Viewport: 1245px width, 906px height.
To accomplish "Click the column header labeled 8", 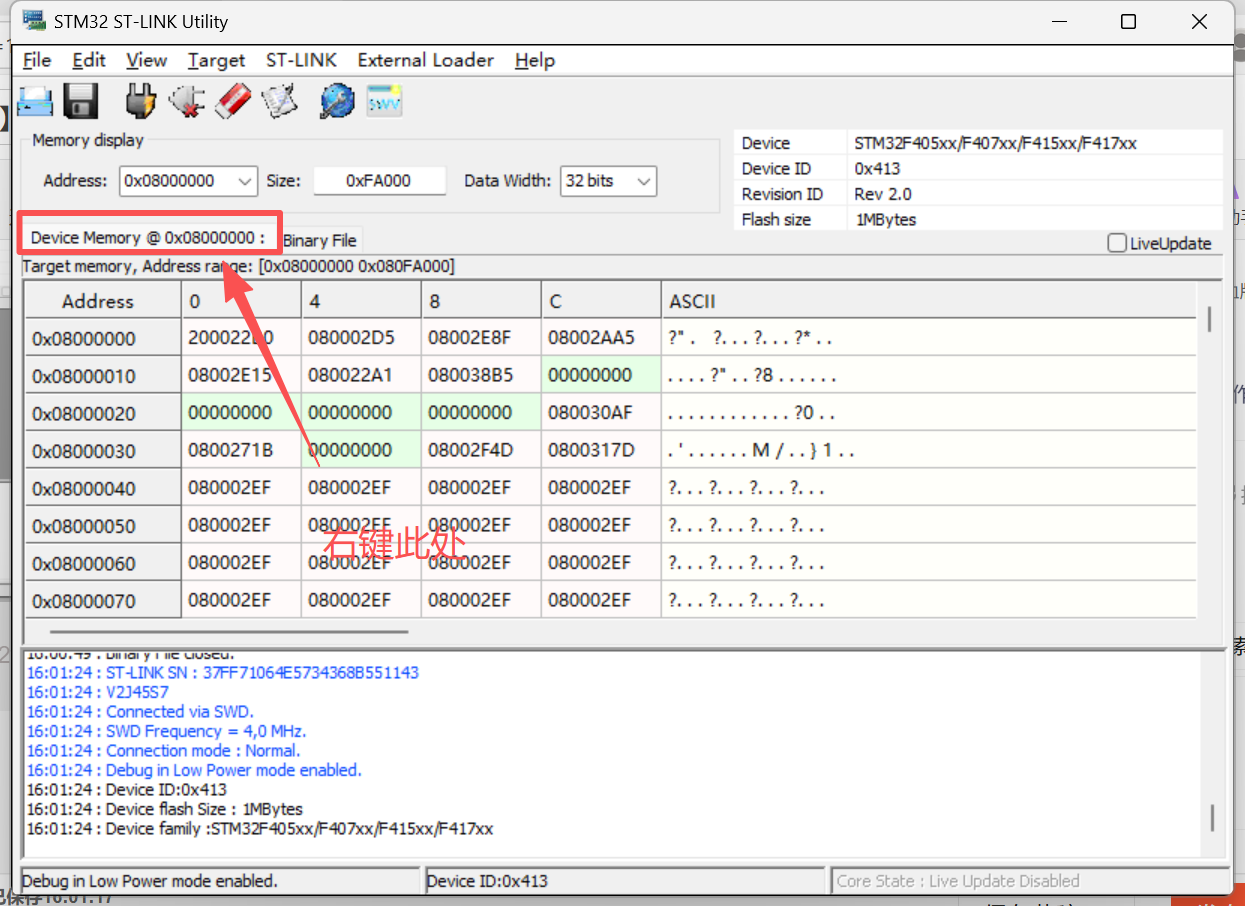I will point(481,301).
